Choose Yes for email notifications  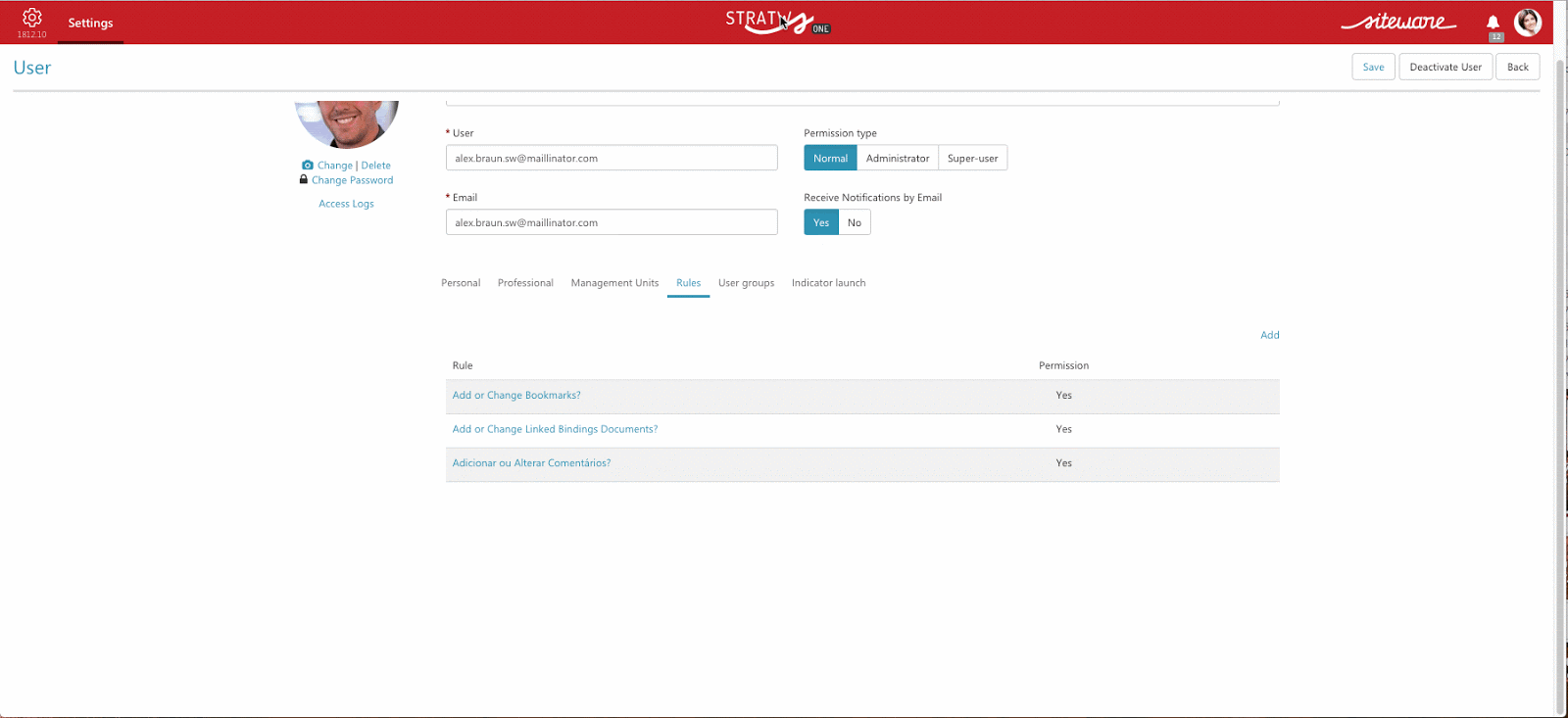821,222
